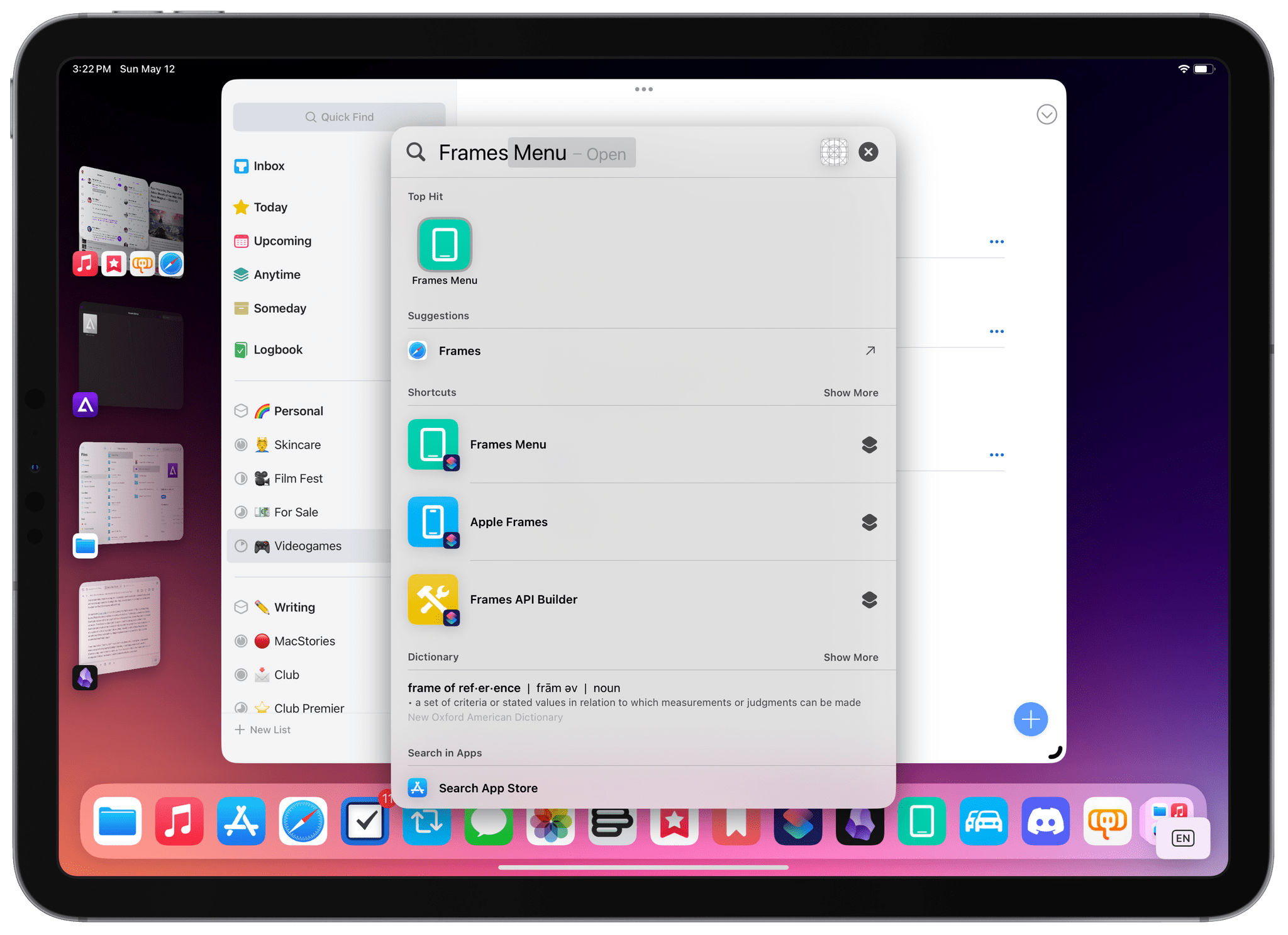The height and width of the screenshot is (935, 1288).
Task: Grab the Things window resize handle in the corner
Action: click(x=1056, y=753)
